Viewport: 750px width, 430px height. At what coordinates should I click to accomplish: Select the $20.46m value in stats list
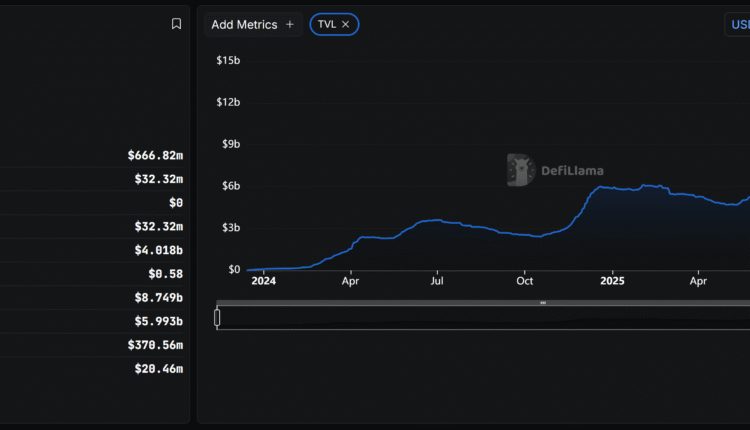click(158, 369)
